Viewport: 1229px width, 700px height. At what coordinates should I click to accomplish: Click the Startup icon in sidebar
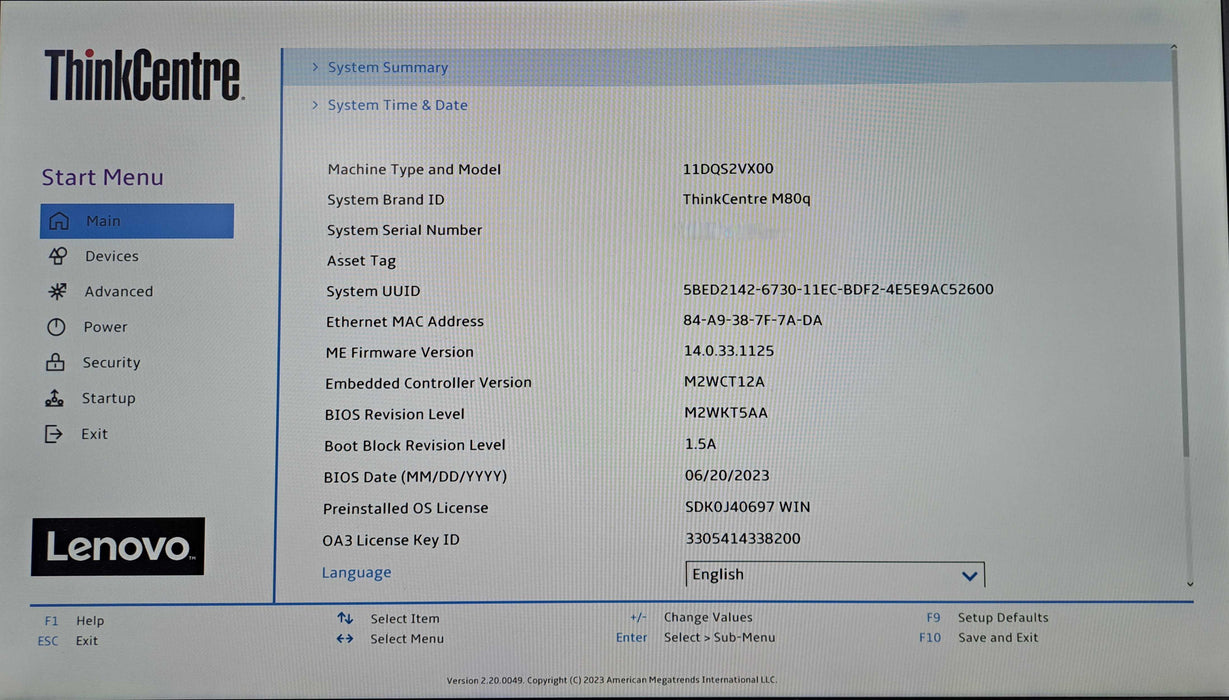54,398
